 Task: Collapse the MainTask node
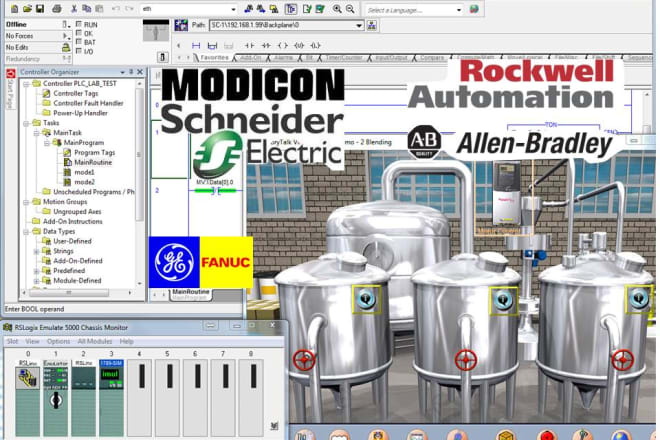pos(37,133)
